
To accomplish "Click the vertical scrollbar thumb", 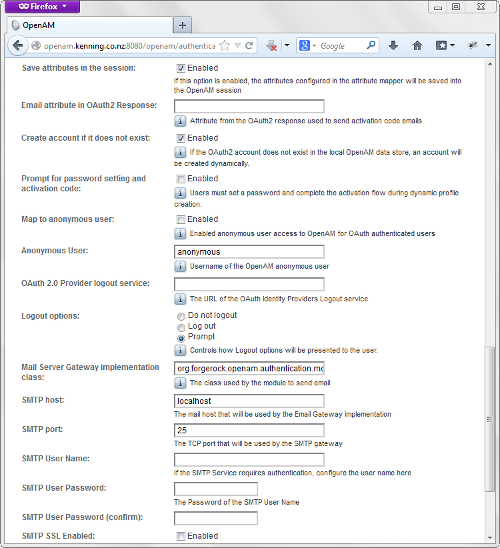I will click(x=490, y=419).
